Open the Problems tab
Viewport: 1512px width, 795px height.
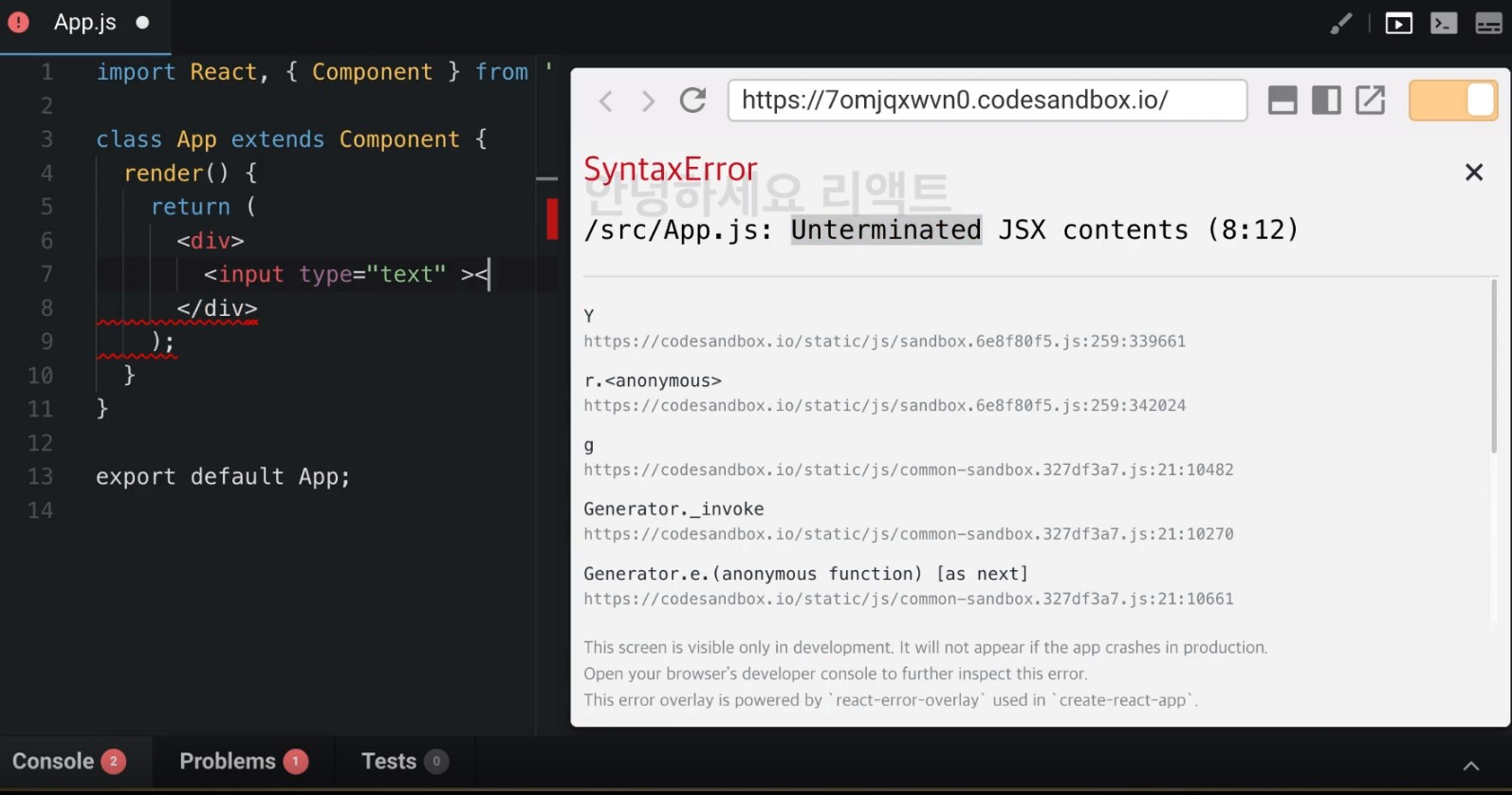click(243, 762)
